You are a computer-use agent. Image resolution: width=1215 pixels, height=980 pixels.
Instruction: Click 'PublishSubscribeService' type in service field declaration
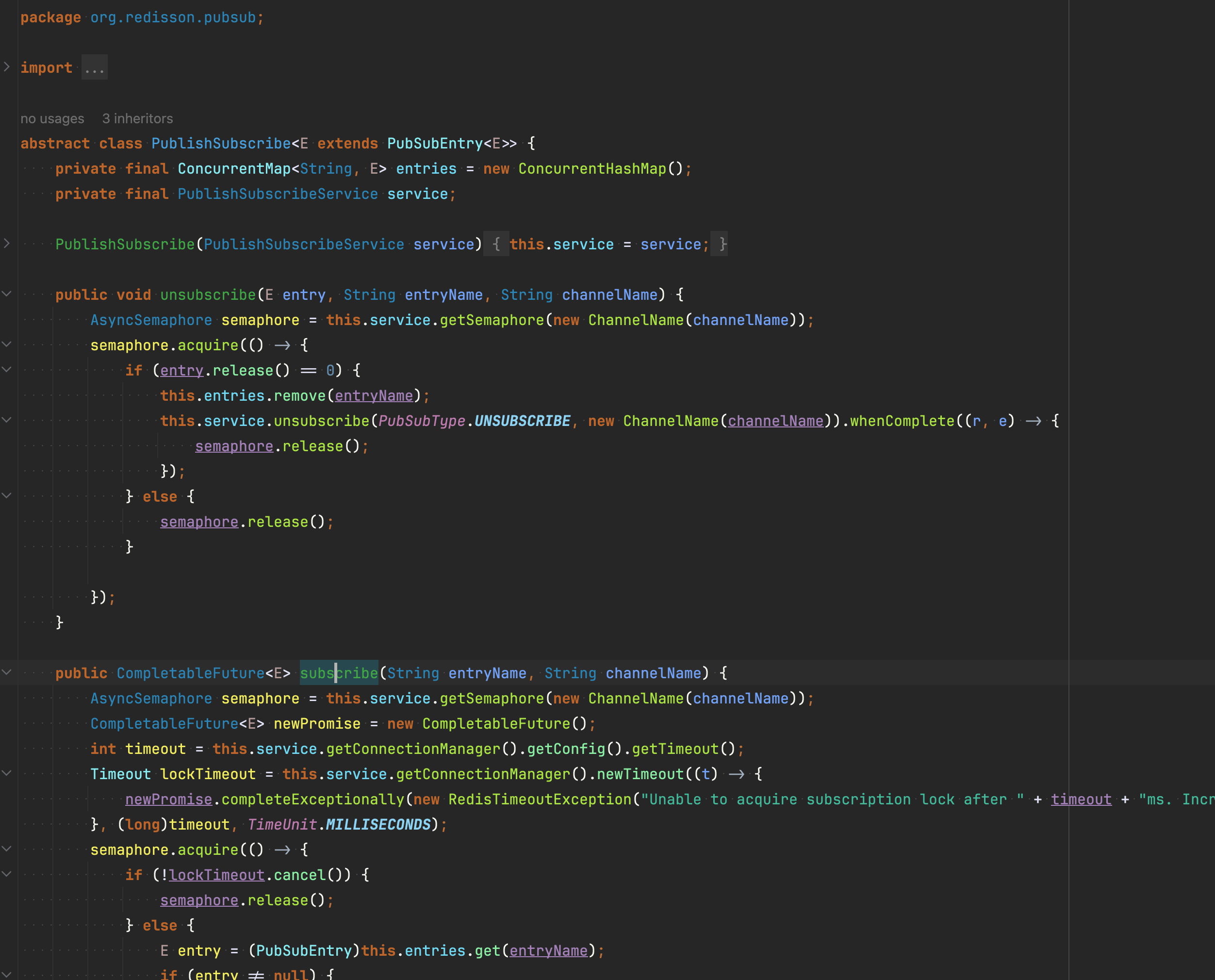278,194
